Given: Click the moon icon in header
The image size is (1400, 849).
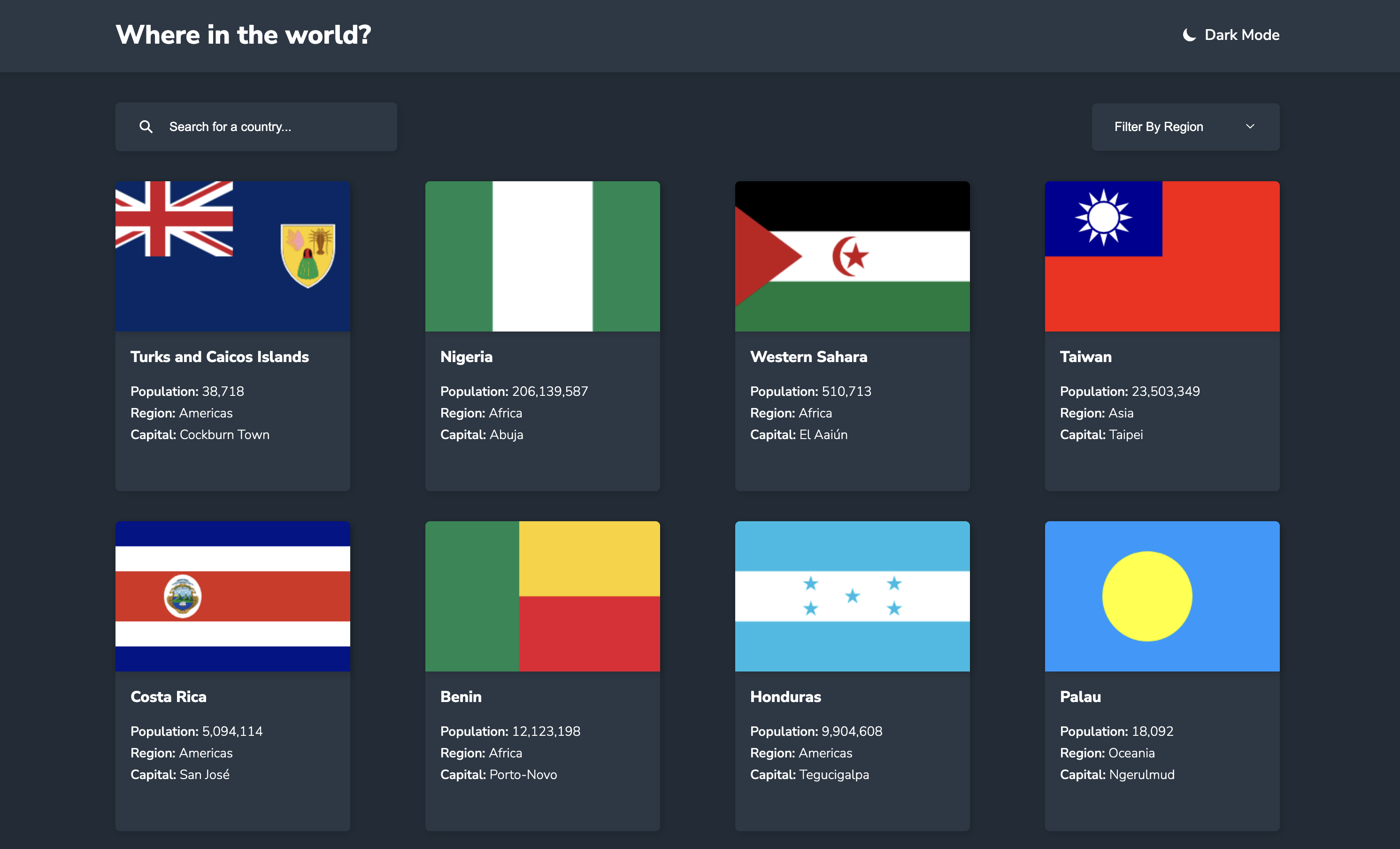Looking at the screenshot, I should (1189, 35).
